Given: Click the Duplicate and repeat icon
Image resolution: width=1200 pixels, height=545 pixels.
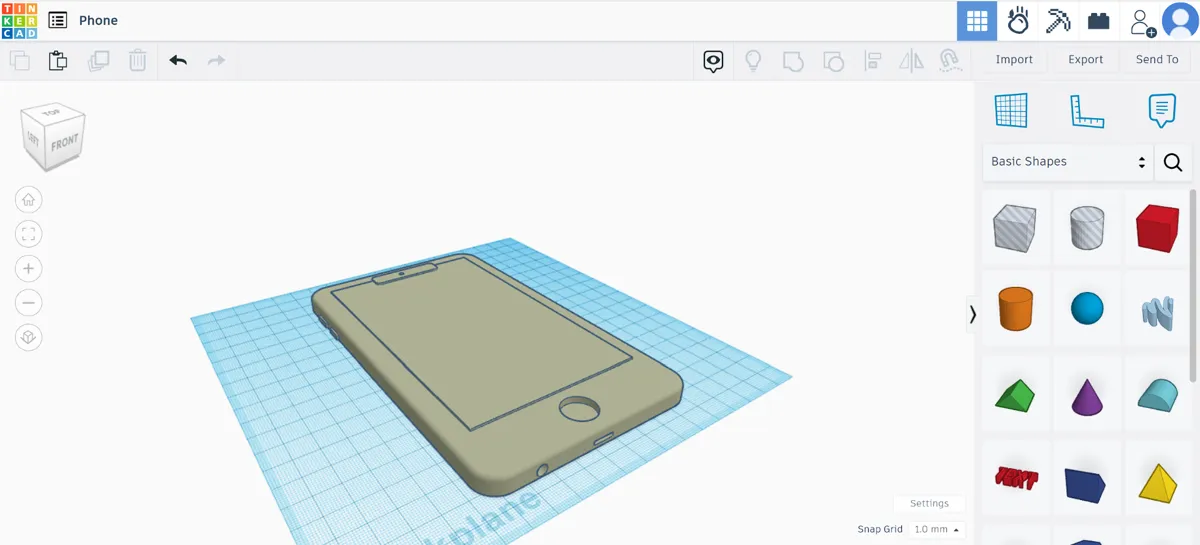Looking at the screenshot, I should 98,61.
